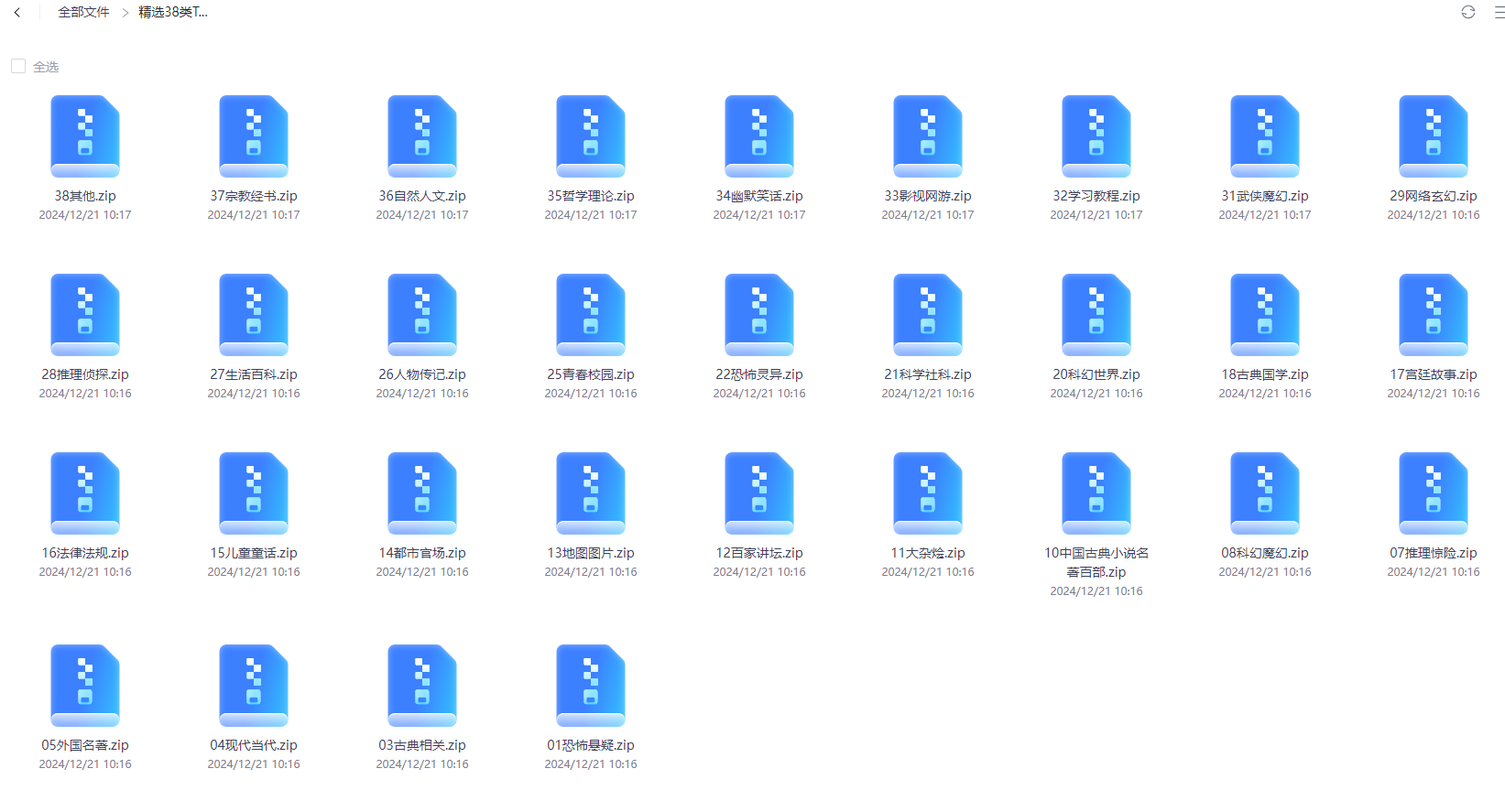Click the 32学习教程.zip archive icon
Screen dimensions: 1505x812
(1096, 136)
